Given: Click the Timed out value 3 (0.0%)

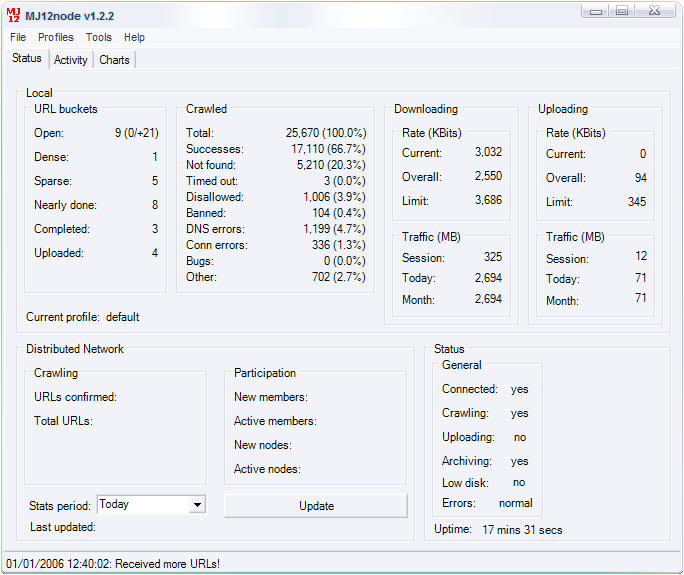Looking at the screenshot, I should pyautogui.click(x=345, y=181).
